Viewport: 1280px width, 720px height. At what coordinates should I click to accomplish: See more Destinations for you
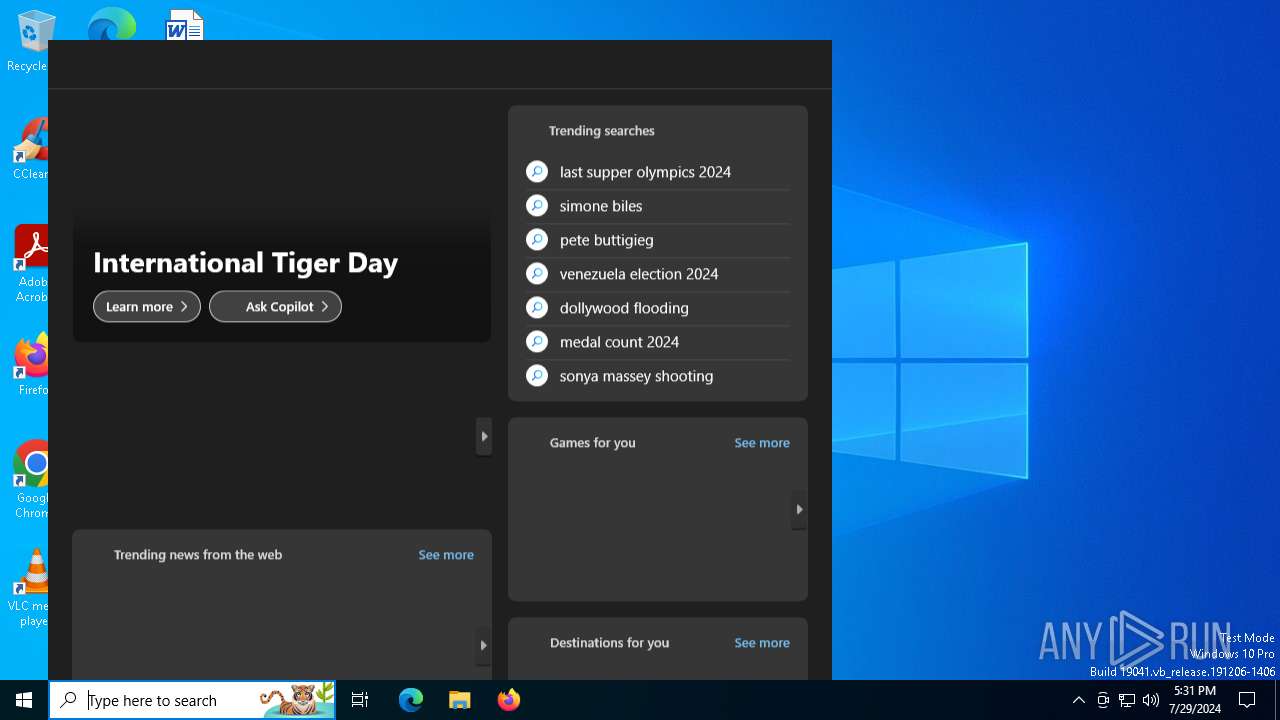click(762, 643)
